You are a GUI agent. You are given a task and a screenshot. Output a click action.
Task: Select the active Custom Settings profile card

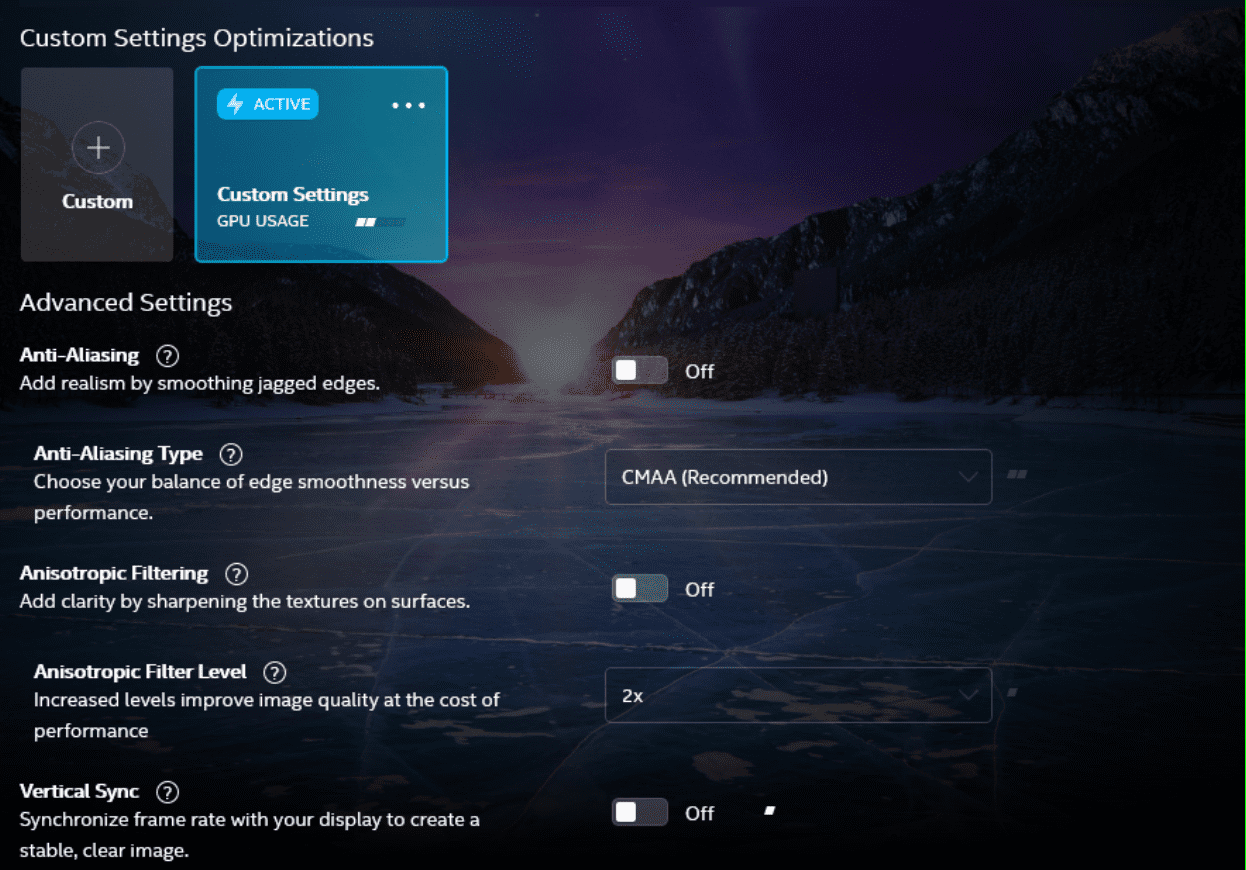click(x=321, y=164)
